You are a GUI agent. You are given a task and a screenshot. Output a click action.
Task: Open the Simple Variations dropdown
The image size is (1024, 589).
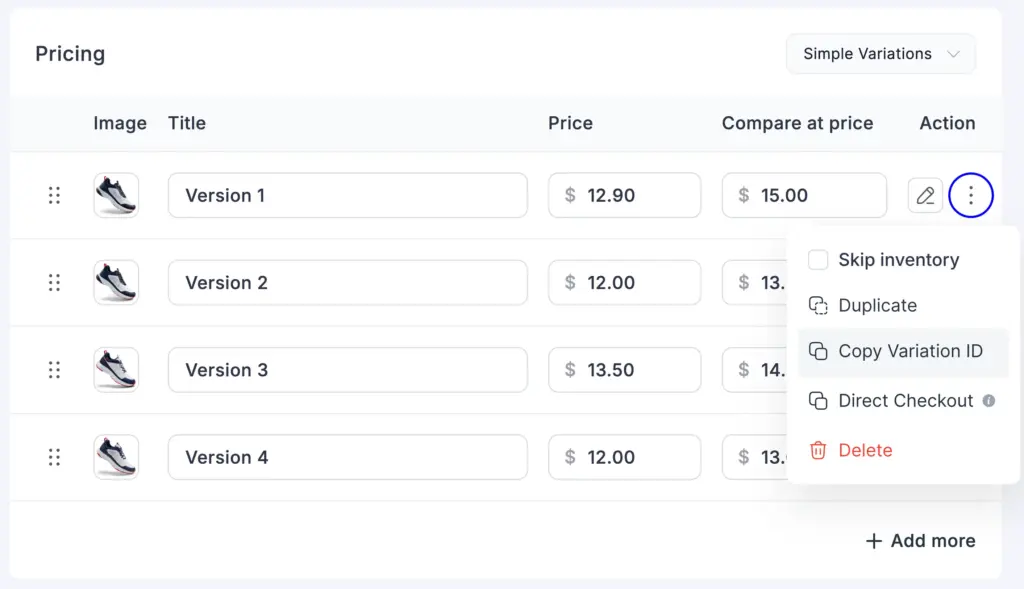coord(880,53)
